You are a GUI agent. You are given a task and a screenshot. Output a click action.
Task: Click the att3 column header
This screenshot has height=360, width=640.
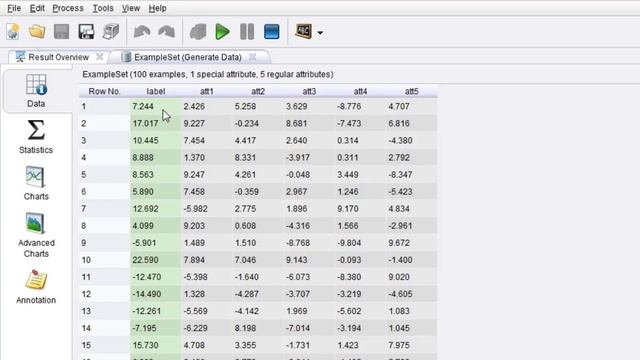point(309,91)
